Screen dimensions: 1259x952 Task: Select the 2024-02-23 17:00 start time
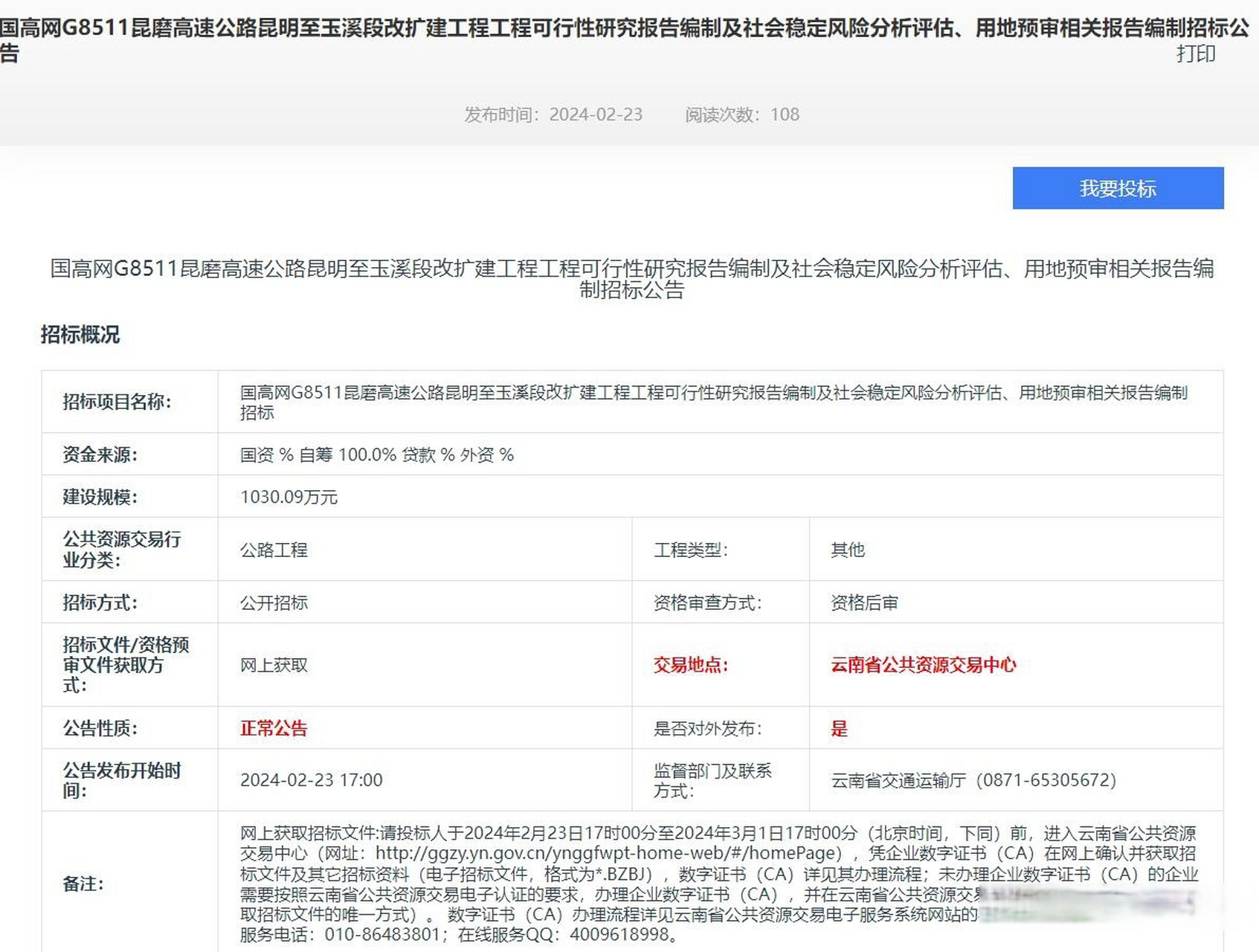pos(311,779)
